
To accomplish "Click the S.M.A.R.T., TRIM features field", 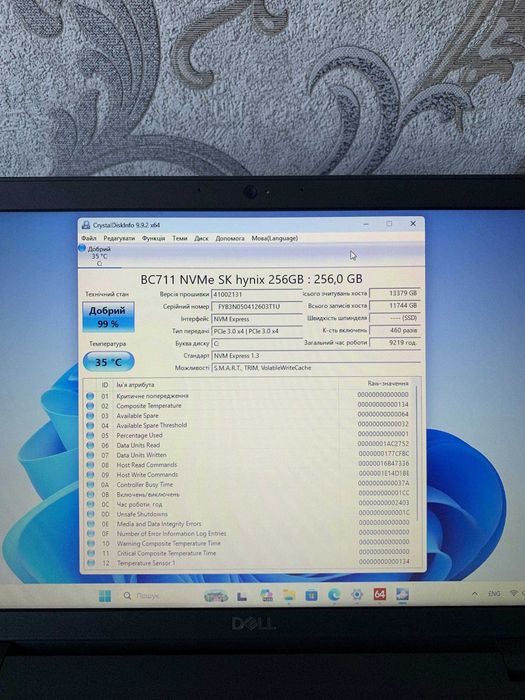I will [x=316, y=368].
